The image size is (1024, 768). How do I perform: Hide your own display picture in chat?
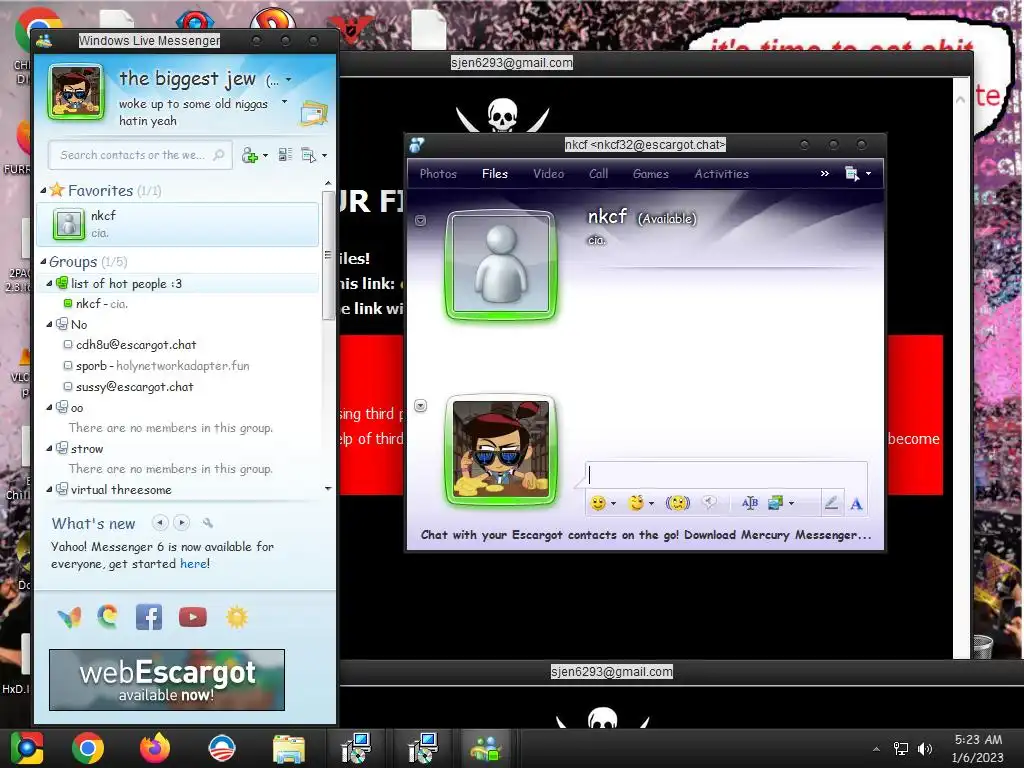tap(421, 406)
